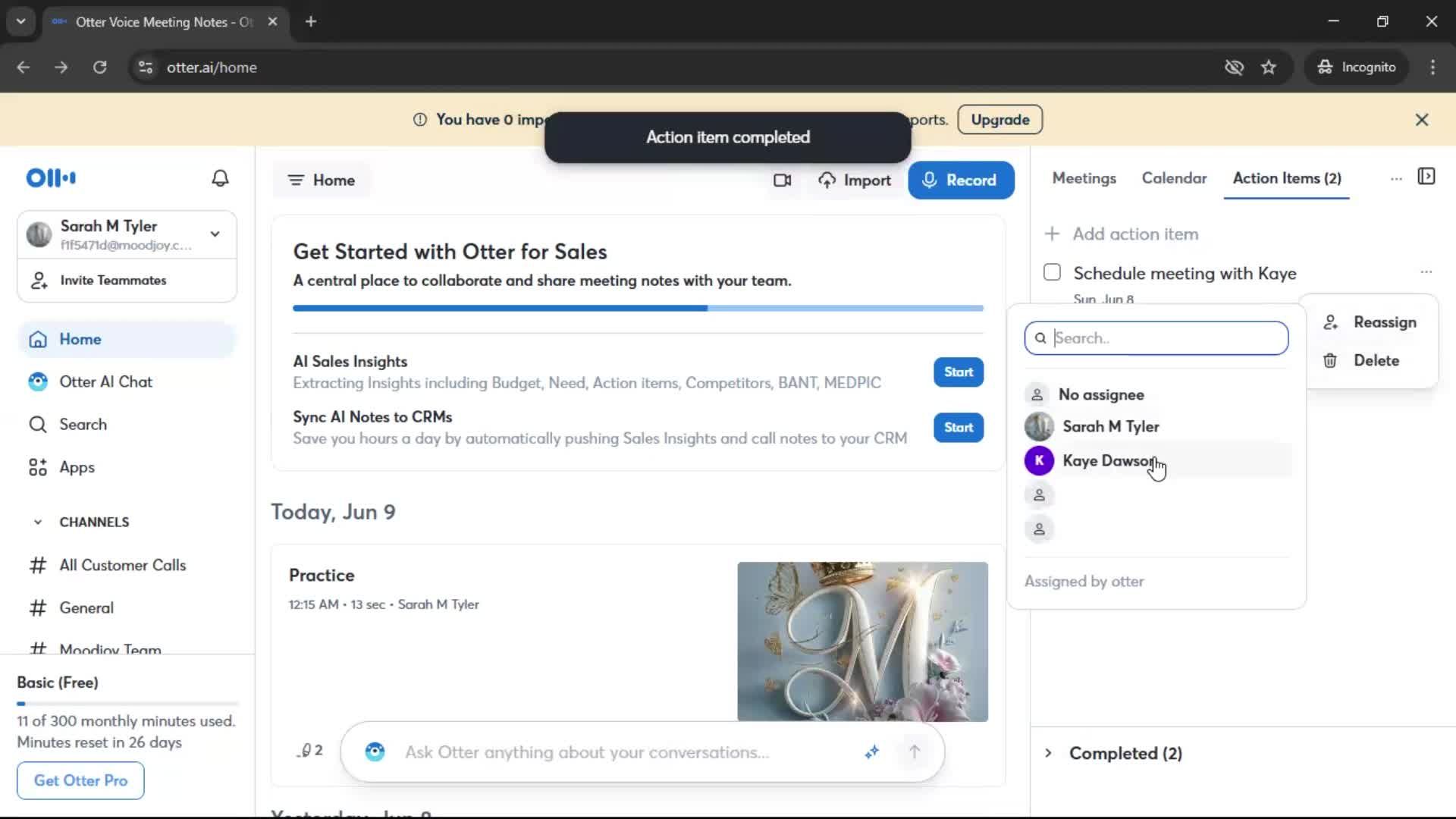1456x819 pixels.
Task: Open a new browser tab with plus
Action: 311,21
